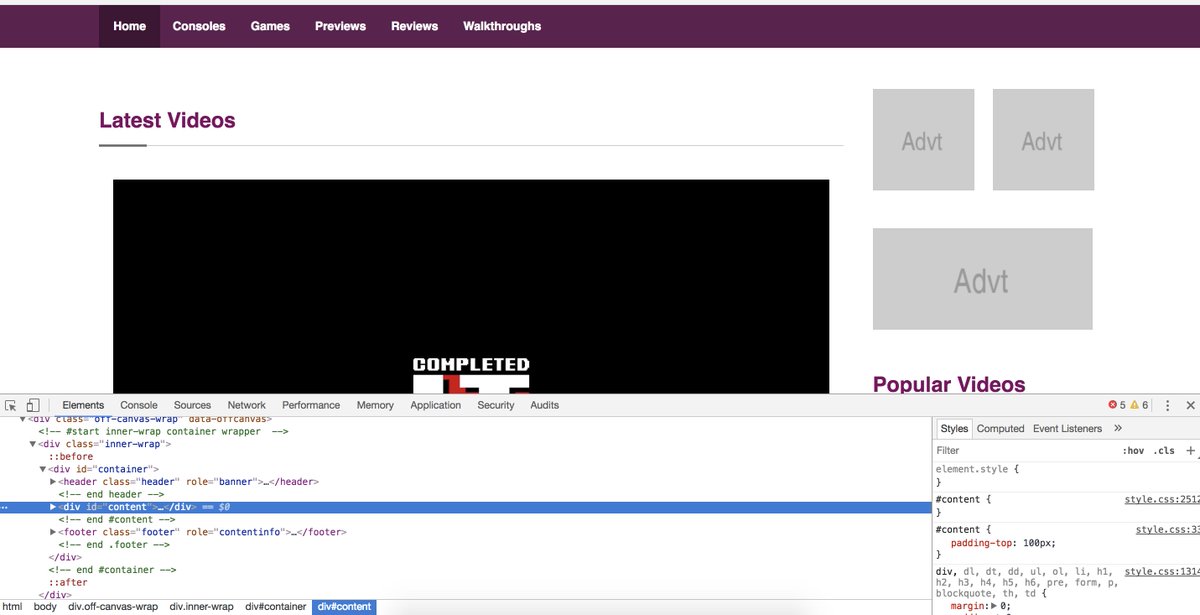Close the DevTools panel
1200x615 pixels.
point(1190,405)
